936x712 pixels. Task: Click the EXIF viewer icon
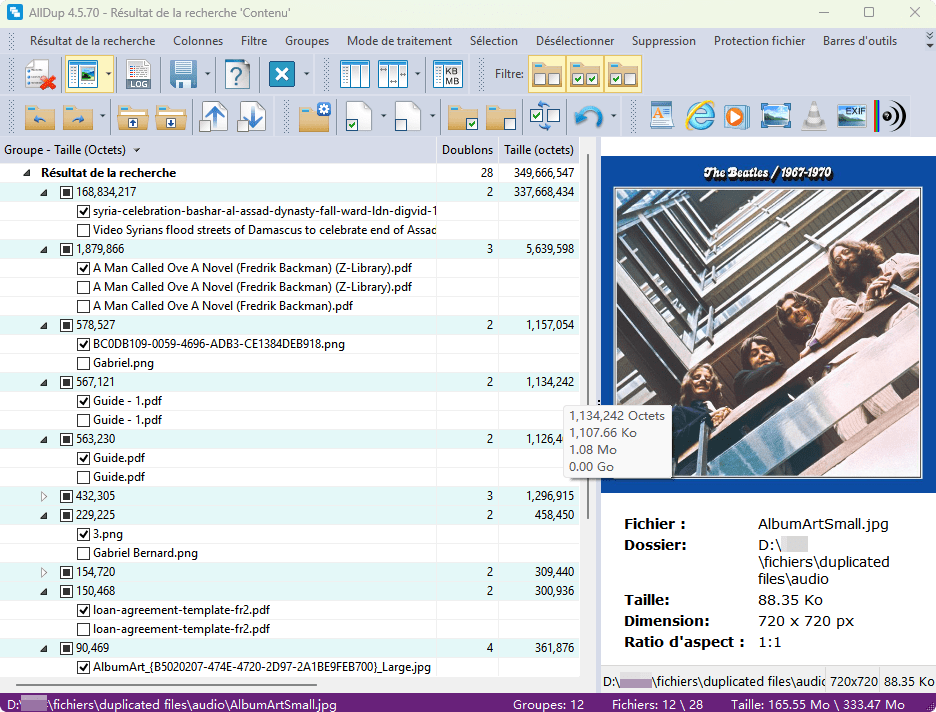click(851, 116)
